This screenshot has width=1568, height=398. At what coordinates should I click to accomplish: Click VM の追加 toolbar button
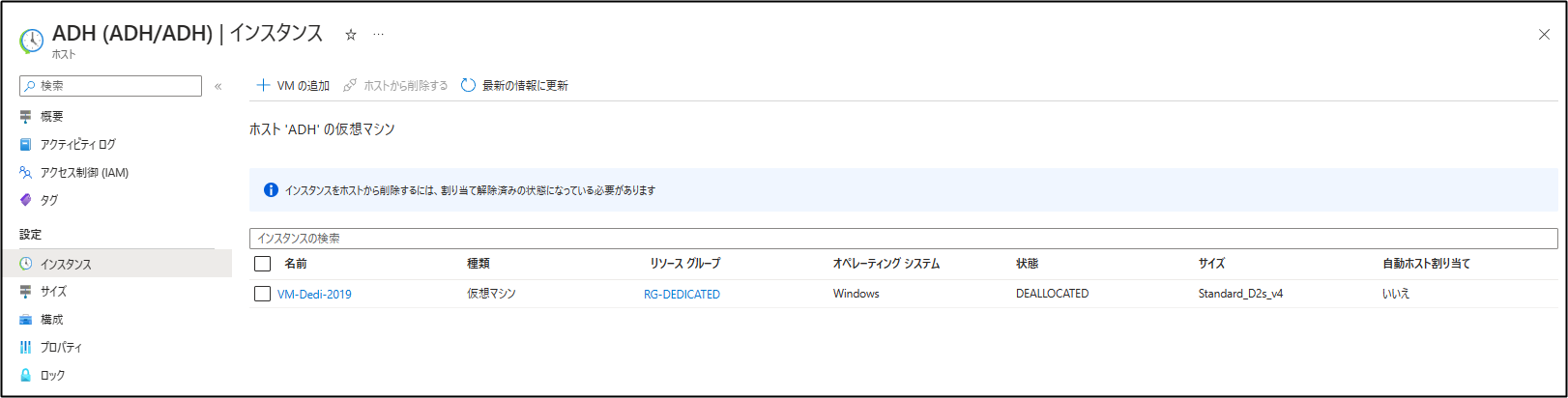[292, 86]
